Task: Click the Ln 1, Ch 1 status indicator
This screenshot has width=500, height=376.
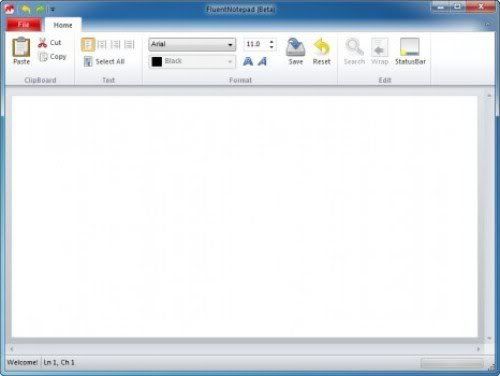Action: point(59,362)
